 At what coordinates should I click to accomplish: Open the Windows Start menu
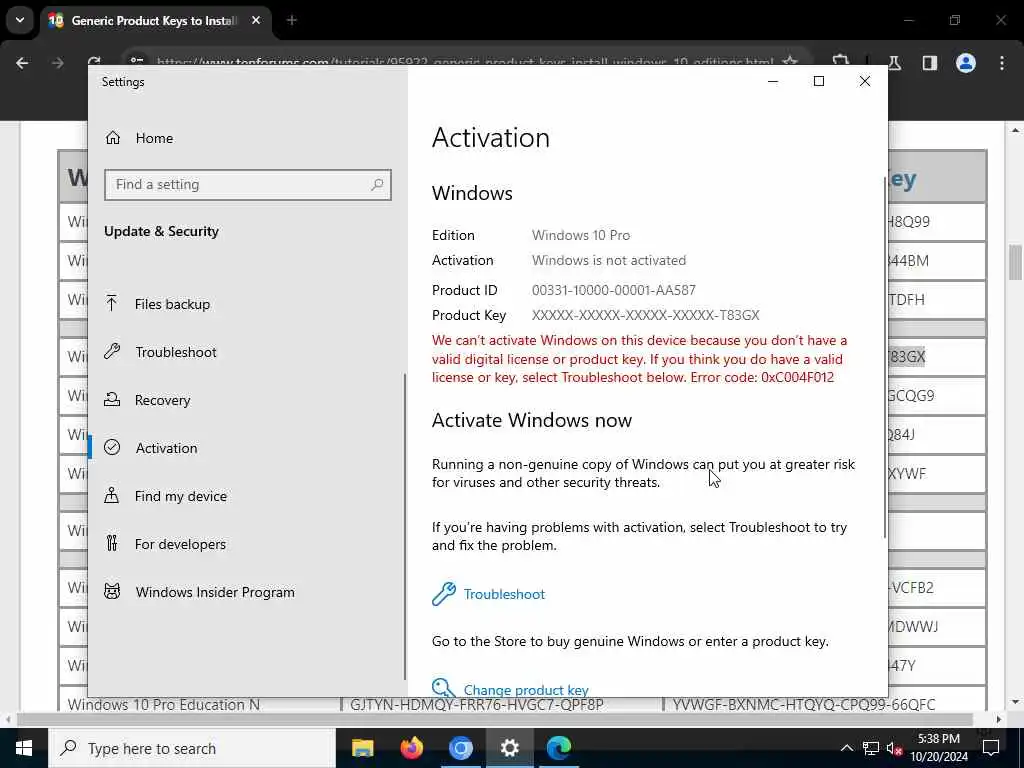tap(24, 748)
